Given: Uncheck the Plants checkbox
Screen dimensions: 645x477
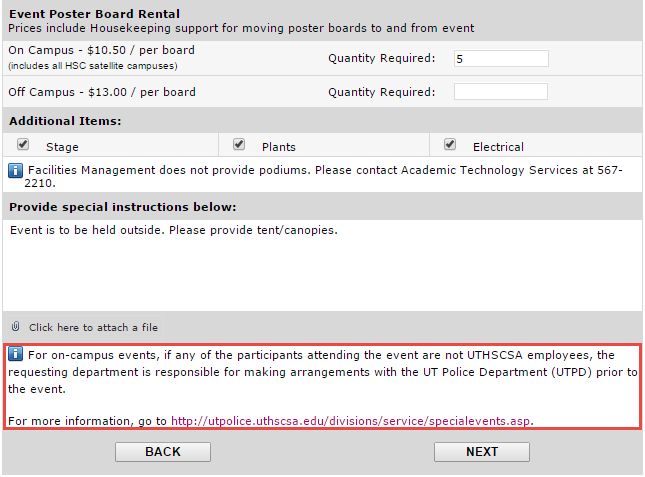Looking at the screenshot, I should click(x=239, y=145).
